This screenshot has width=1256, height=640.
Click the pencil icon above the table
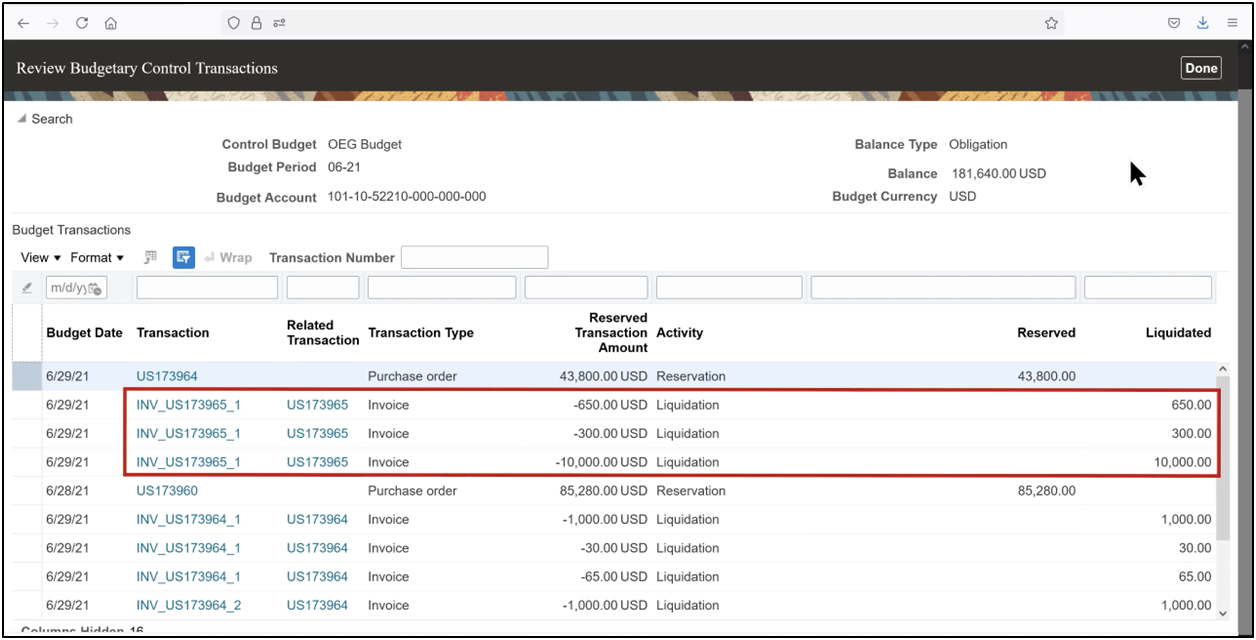[27, 288]
